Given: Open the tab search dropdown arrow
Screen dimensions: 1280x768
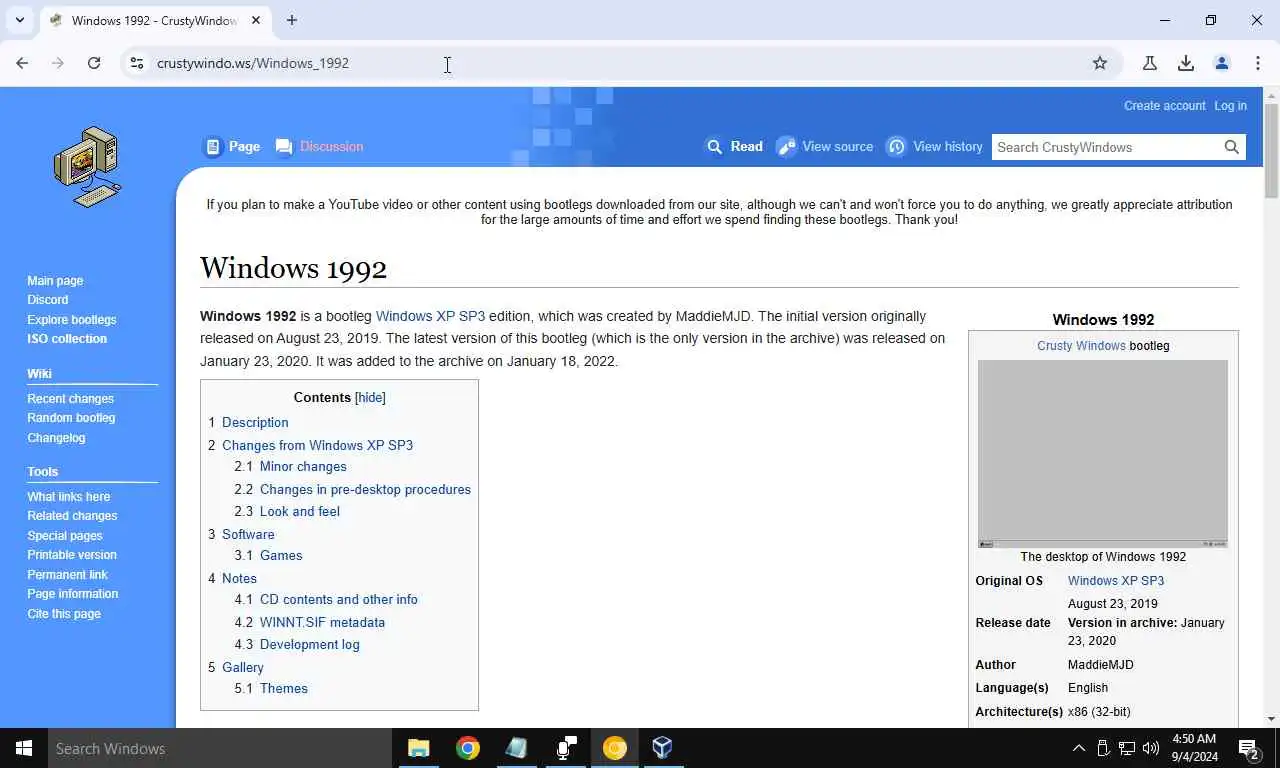Looking at the screenshot, I should coord(19,20).
